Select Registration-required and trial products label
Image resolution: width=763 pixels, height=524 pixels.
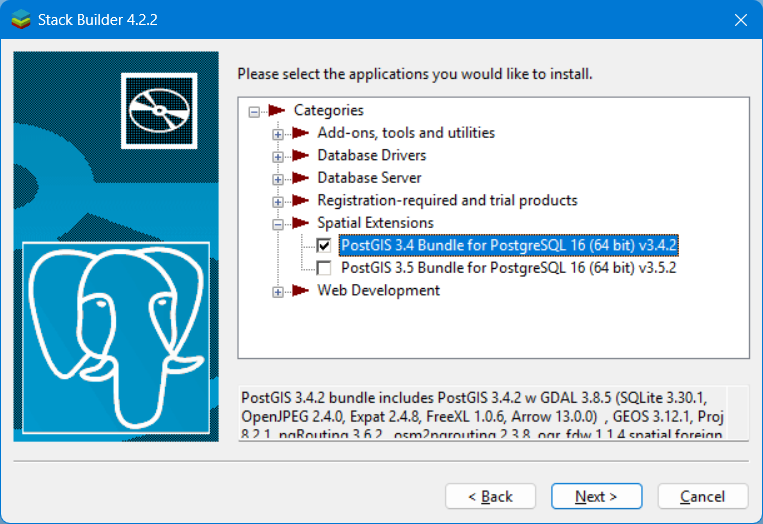point(447,200)
